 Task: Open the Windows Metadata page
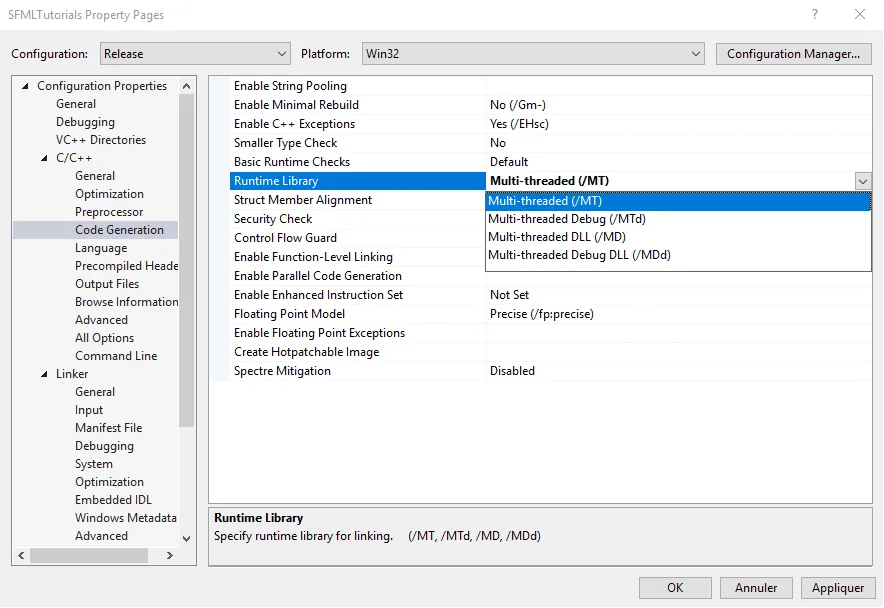point(126,518)
